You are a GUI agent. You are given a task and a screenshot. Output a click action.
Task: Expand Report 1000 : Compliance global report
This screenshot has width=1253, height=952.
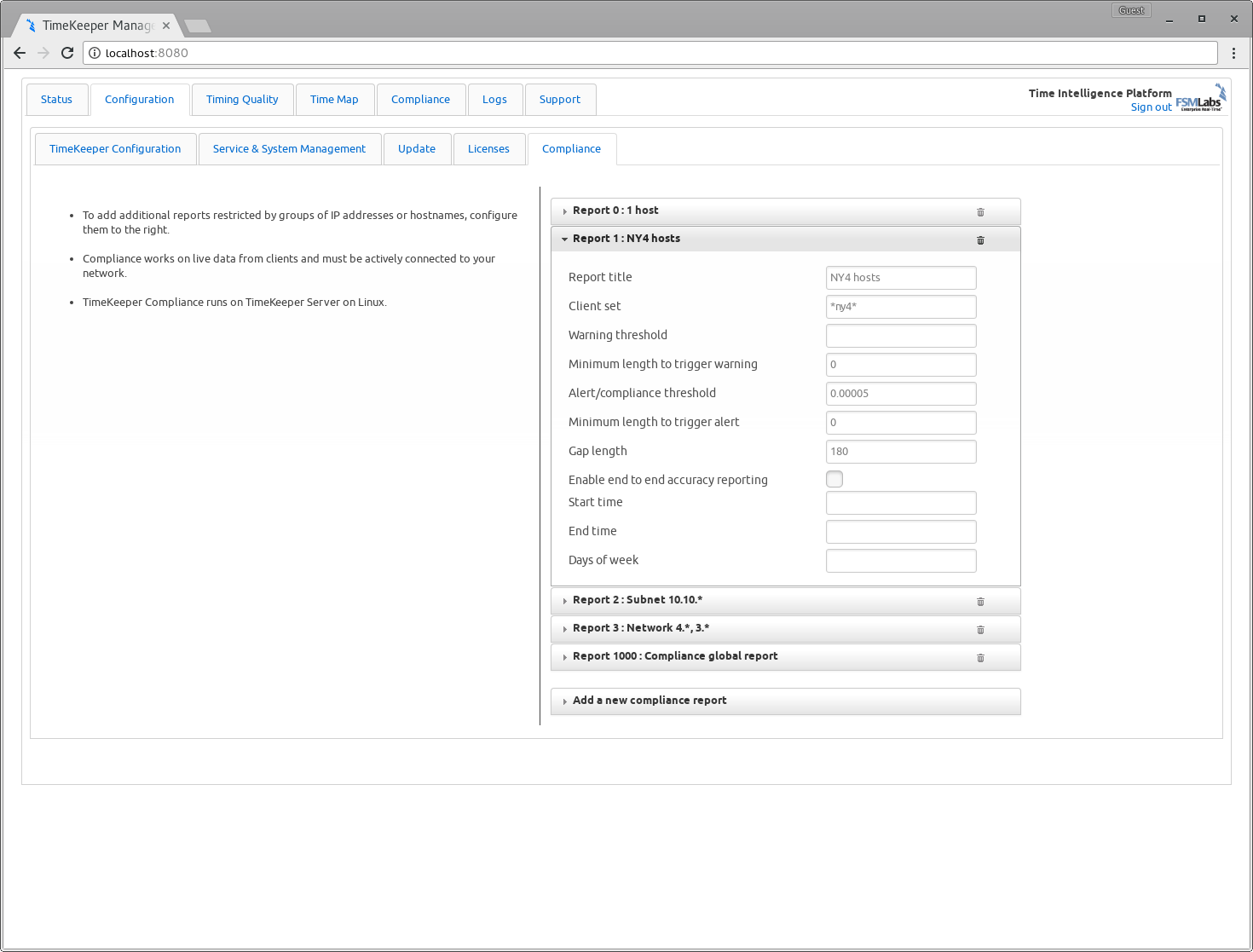785,657
